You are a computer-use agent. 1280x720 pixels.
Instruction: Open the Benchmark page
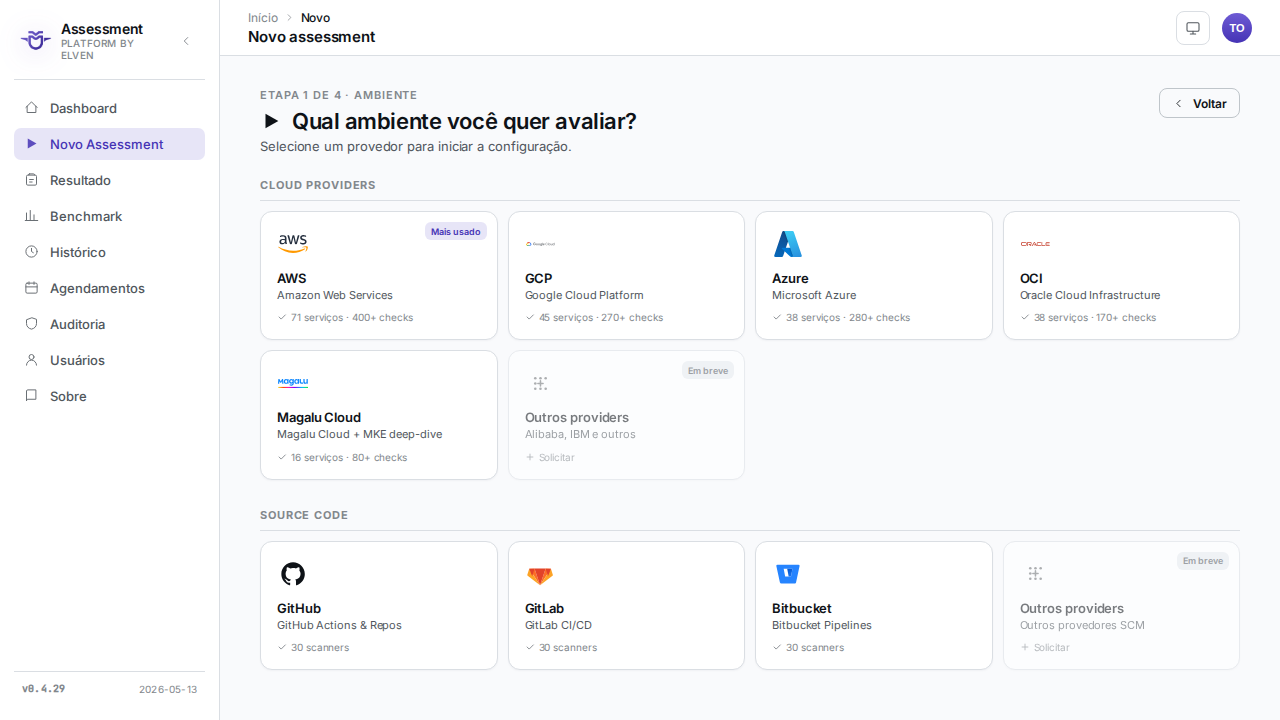(110, 216)
